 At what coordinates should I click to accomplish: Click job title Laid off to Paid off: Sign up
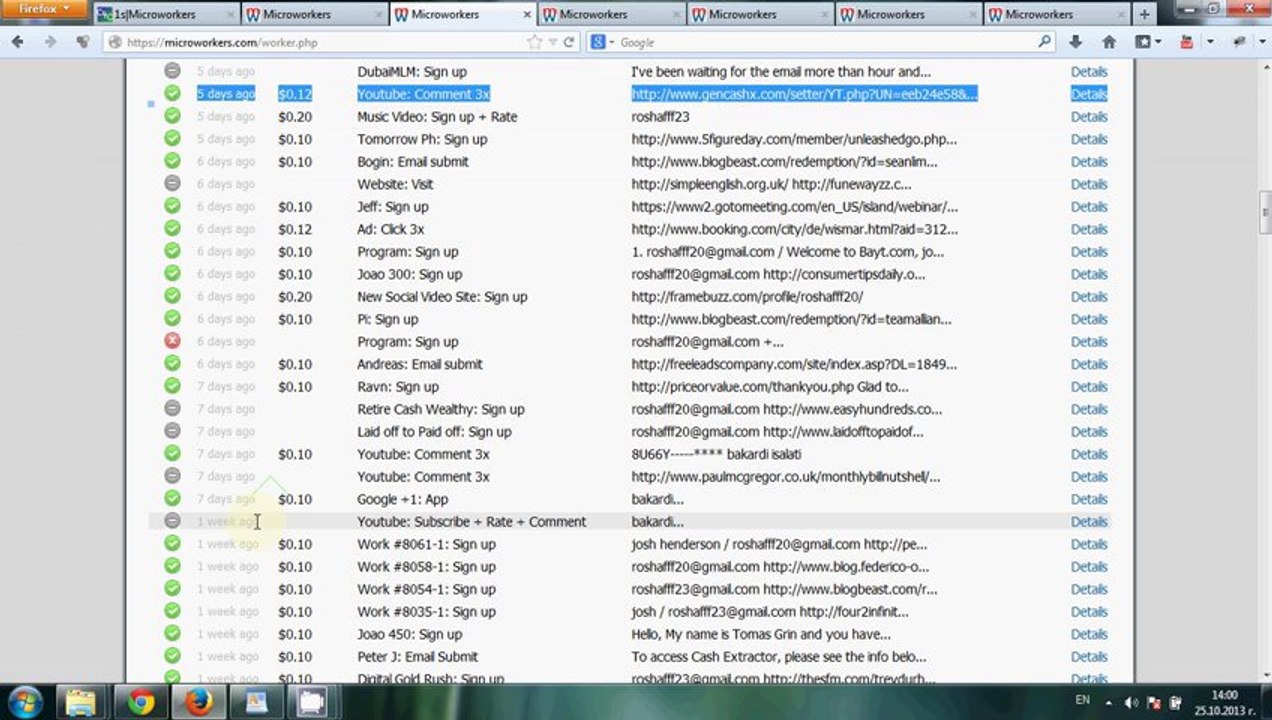pyautogui.click(x=434, y=431)
